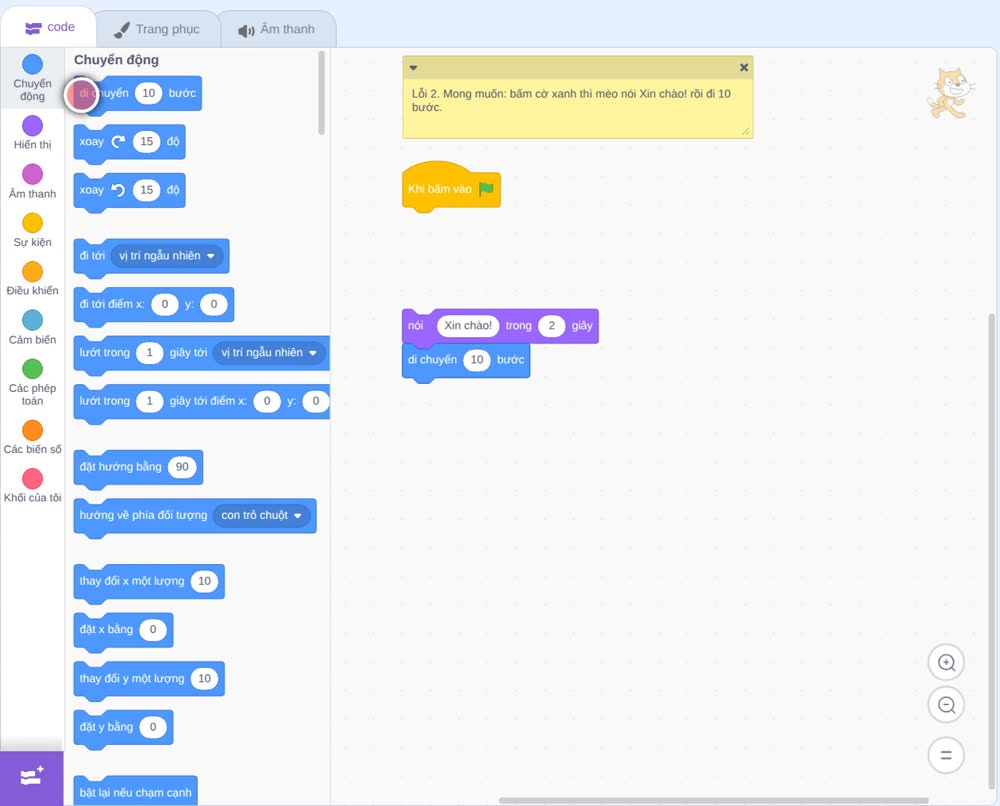
Task: Select the Hiển thị category circle
Action: (x=33, y=126)
